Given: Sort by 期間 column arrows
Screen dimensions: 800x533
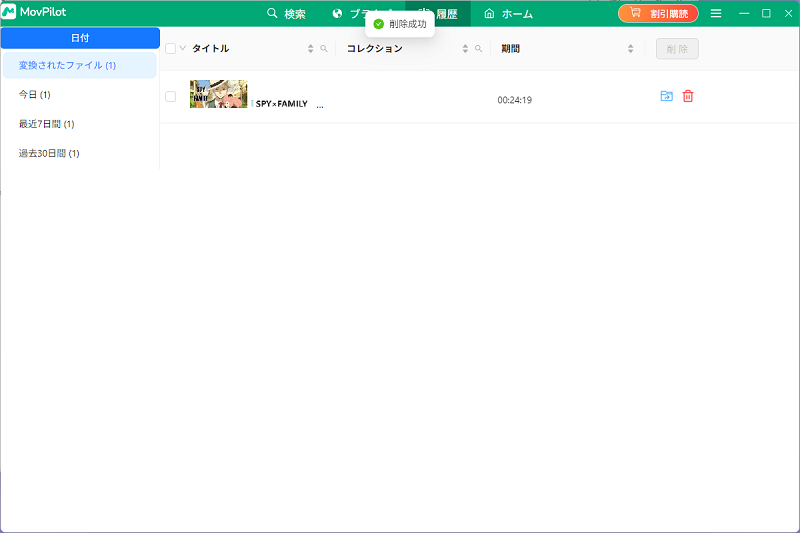Looking at the screenshot, I should pyautogui.click(x=631, y=48).
